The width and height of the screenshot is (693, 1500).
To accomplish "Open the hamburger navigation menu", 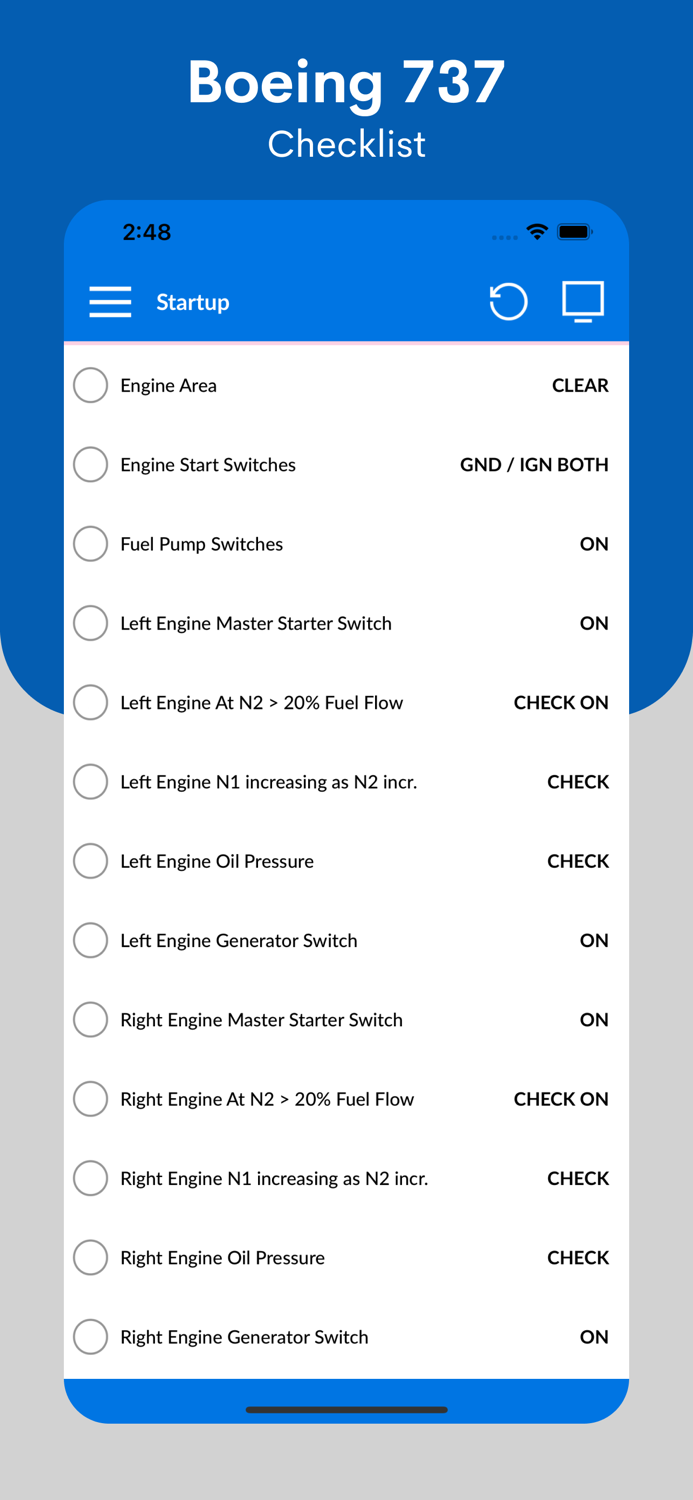I will (110, 301).
